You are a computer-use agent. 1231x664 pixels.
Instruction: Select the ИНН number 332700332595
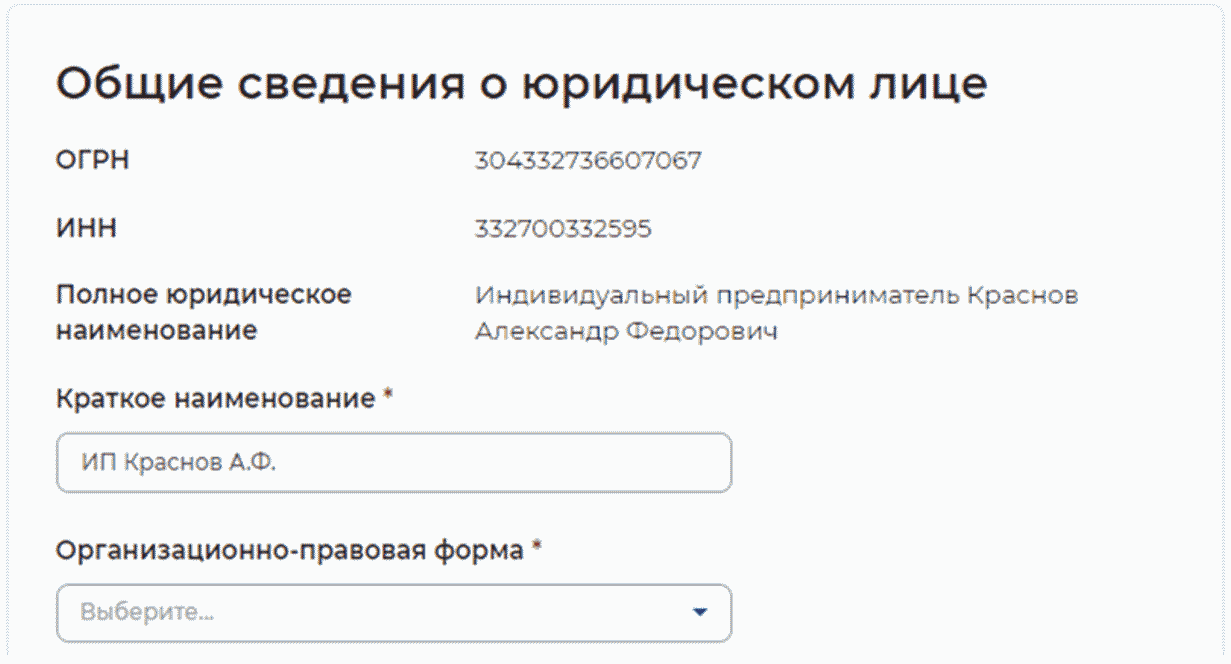tap(563, 229)
